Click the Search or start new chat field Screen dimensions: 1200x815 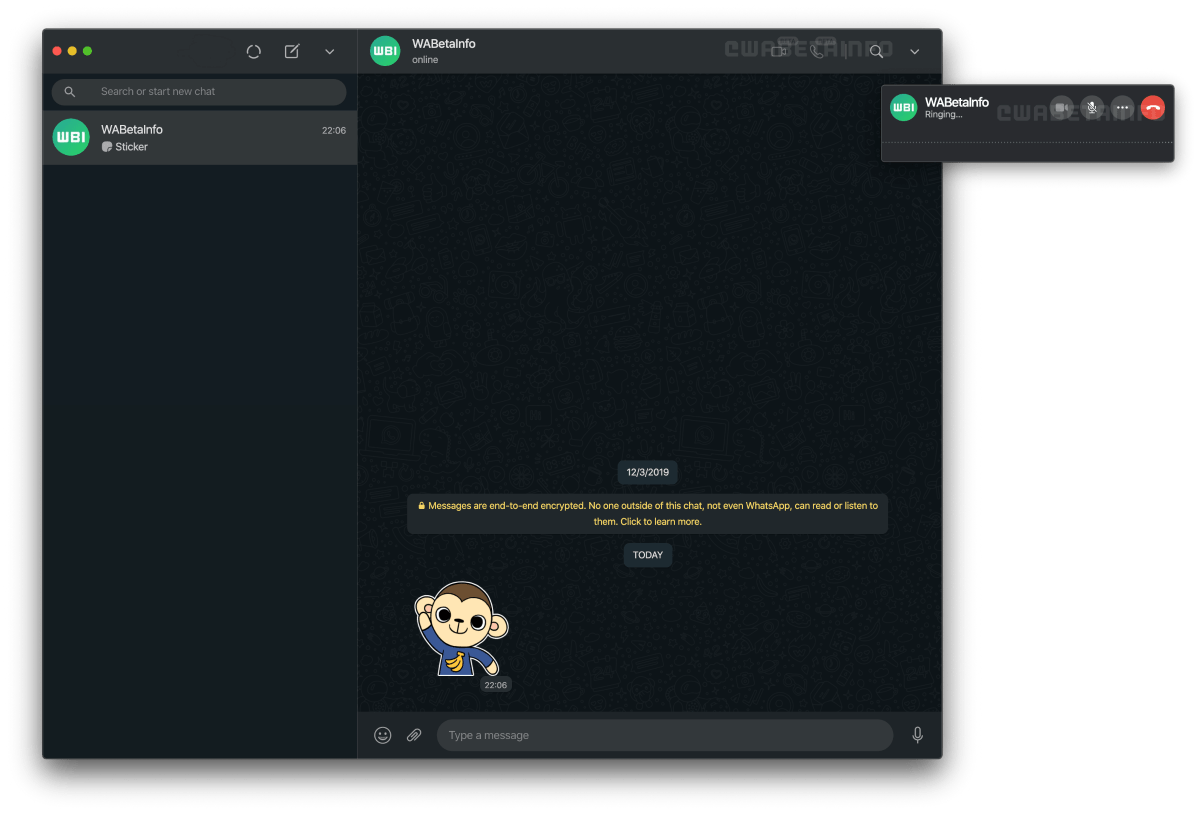click(x=199, y=92)
